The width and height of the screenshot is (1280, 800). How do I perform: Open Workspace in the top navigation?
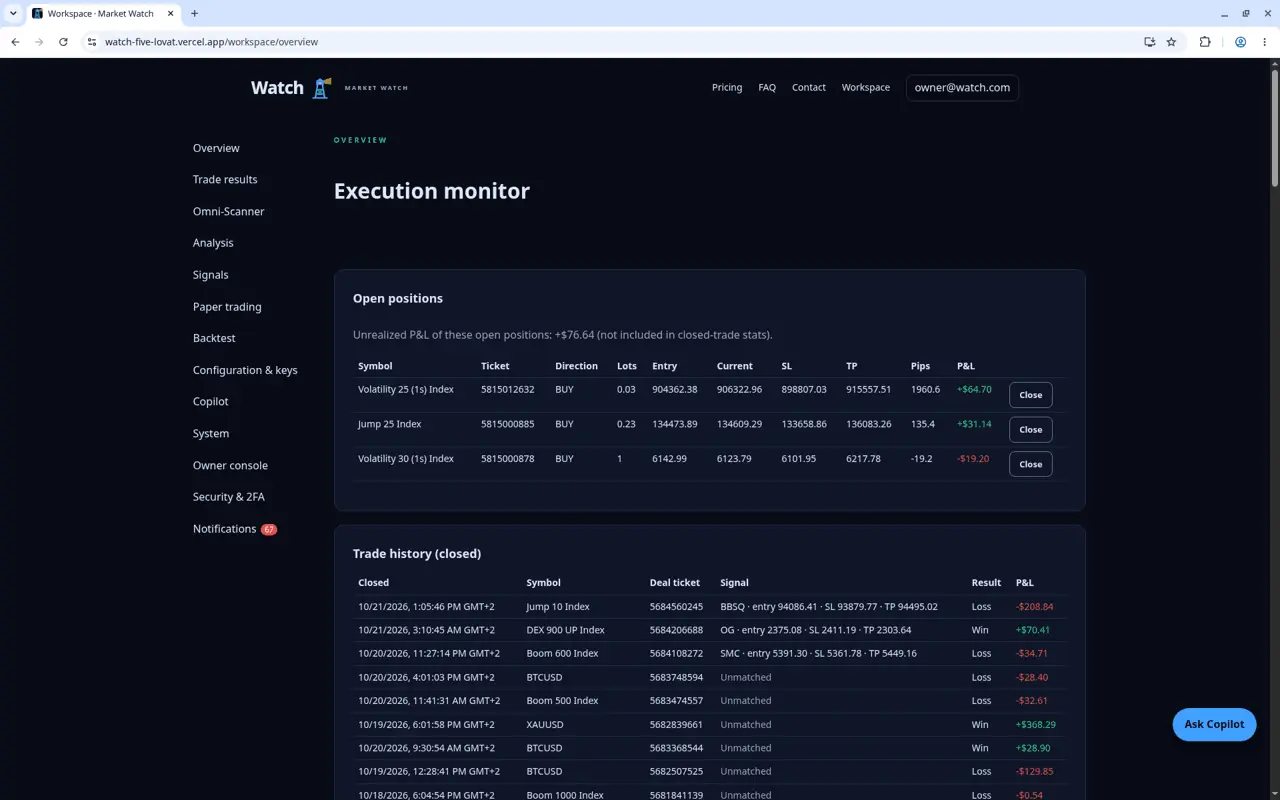pyautogui.click(x=866, y=88)
